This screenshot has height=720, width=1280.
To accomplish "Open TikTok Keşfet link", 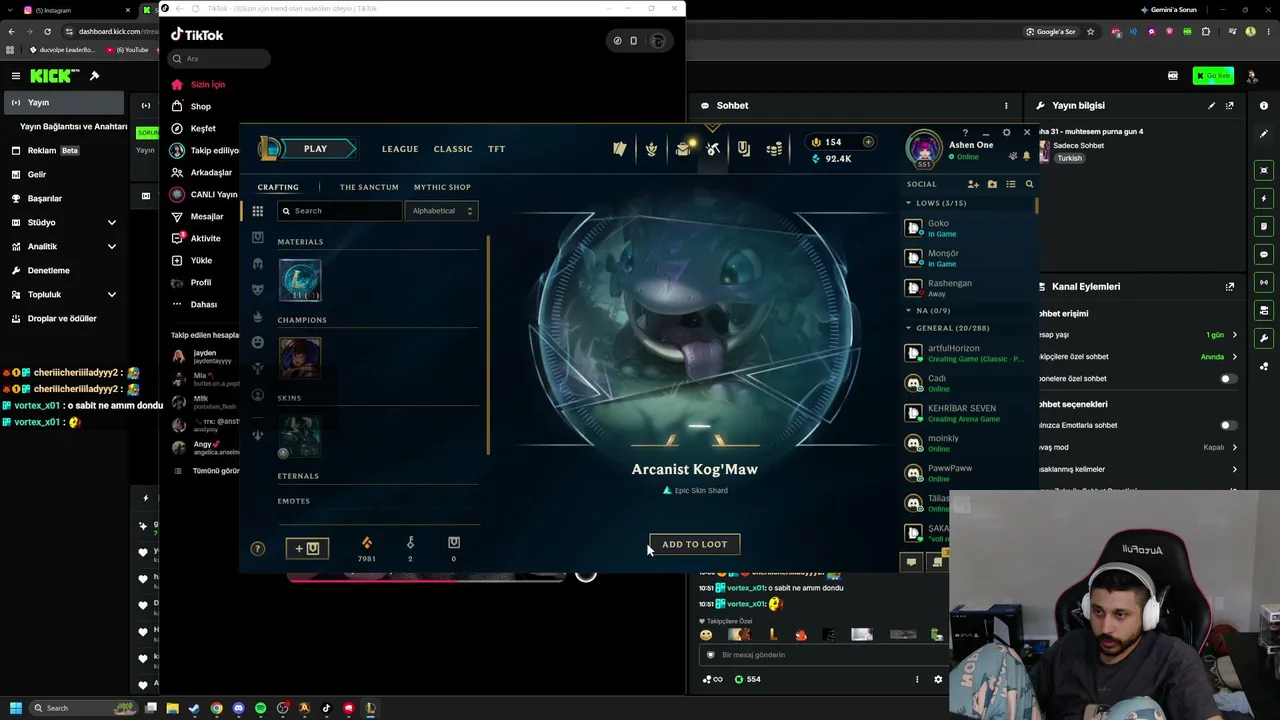I will tap(203, 128).
